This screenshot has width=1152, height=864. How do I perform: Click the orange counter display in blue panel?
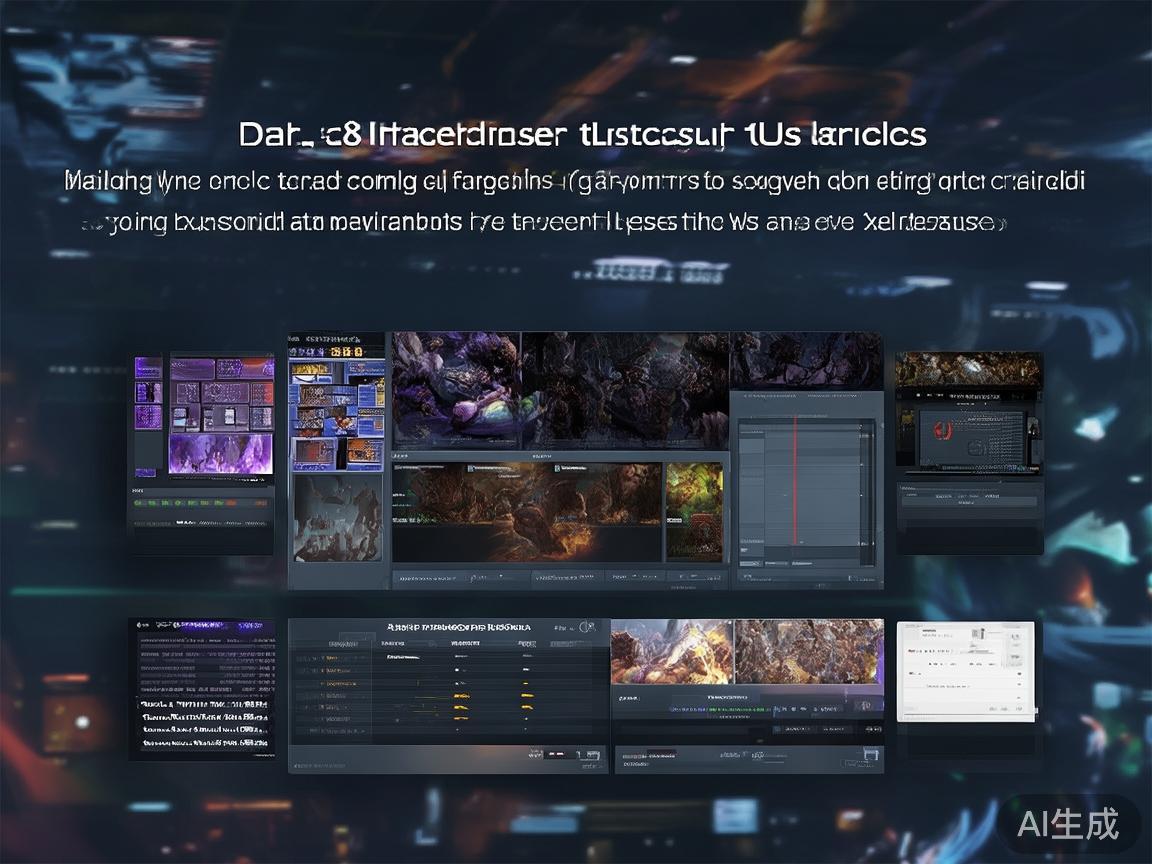(x=335, y=351)
